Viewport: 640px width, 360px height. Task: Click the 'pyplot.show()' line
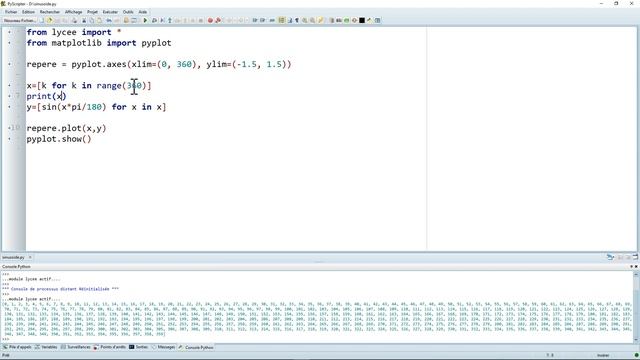[59, 139]
